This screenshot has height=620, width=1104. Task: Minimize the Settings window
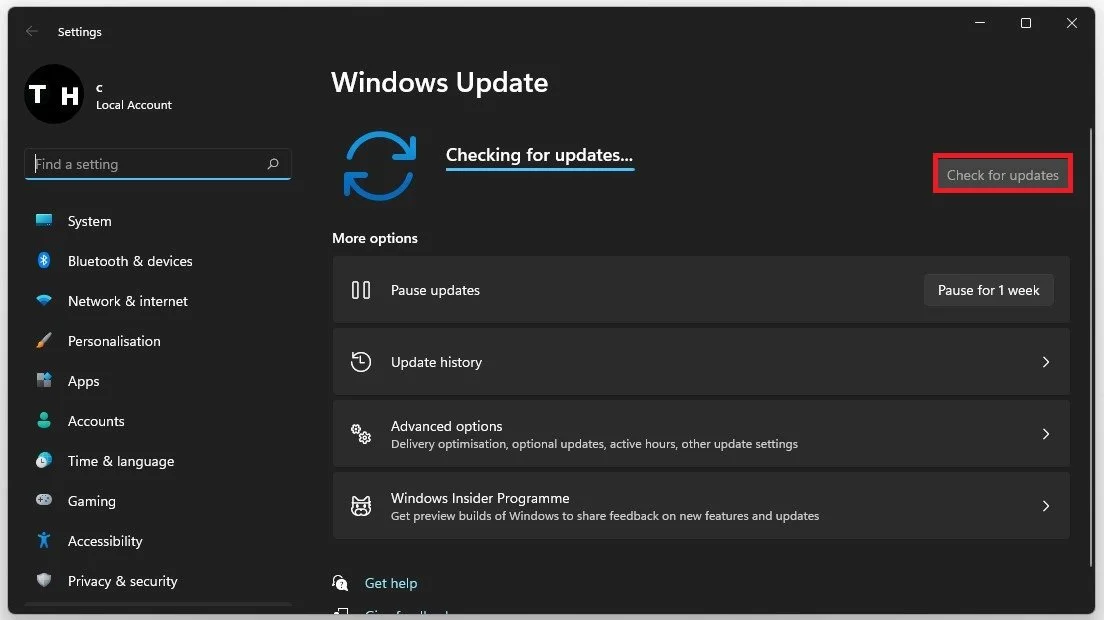click(x=979, y=23)
